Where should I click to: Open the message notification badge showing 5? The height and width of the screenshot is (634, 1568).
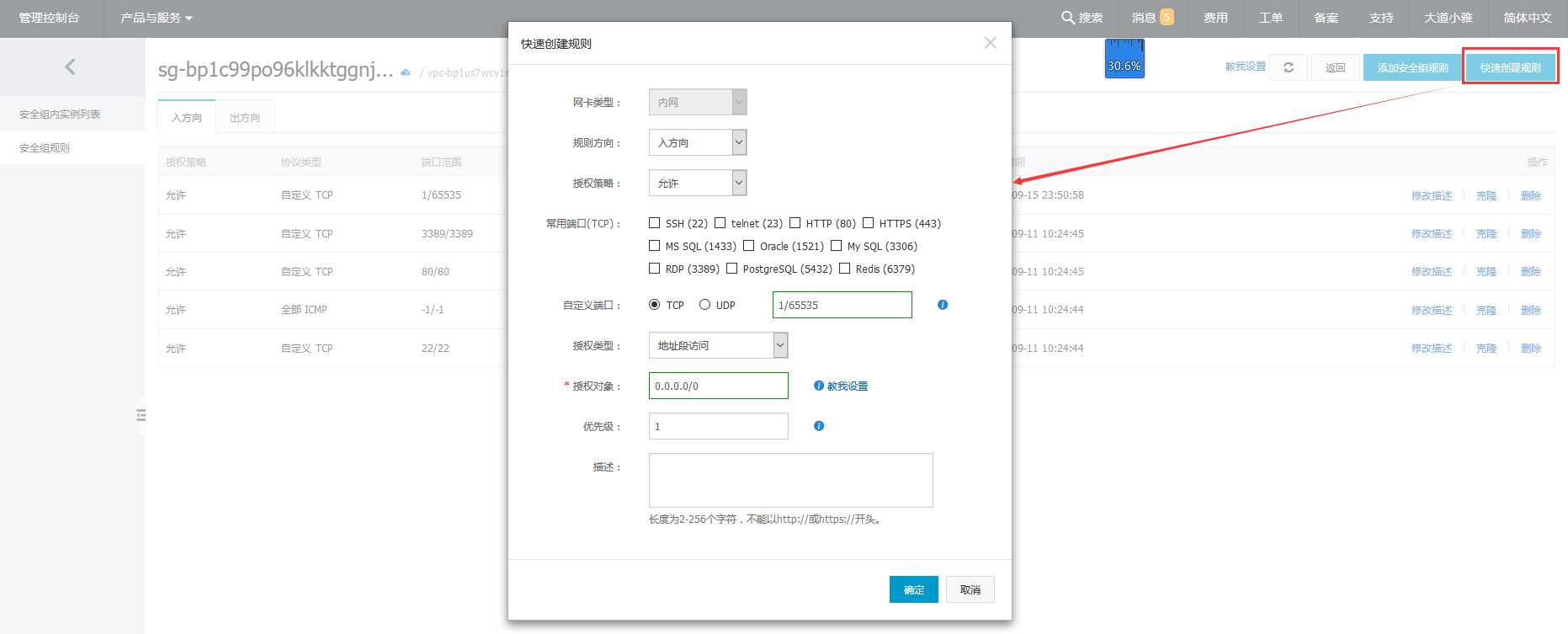click(1167, 17)
